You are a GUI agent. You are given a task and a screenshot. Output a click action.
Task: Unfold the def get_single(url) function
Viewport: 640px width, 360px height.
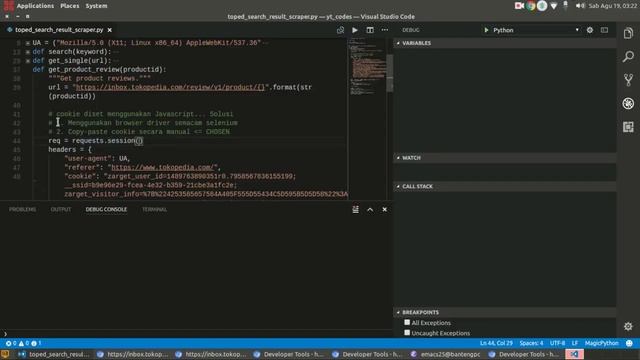pos(28,61)
